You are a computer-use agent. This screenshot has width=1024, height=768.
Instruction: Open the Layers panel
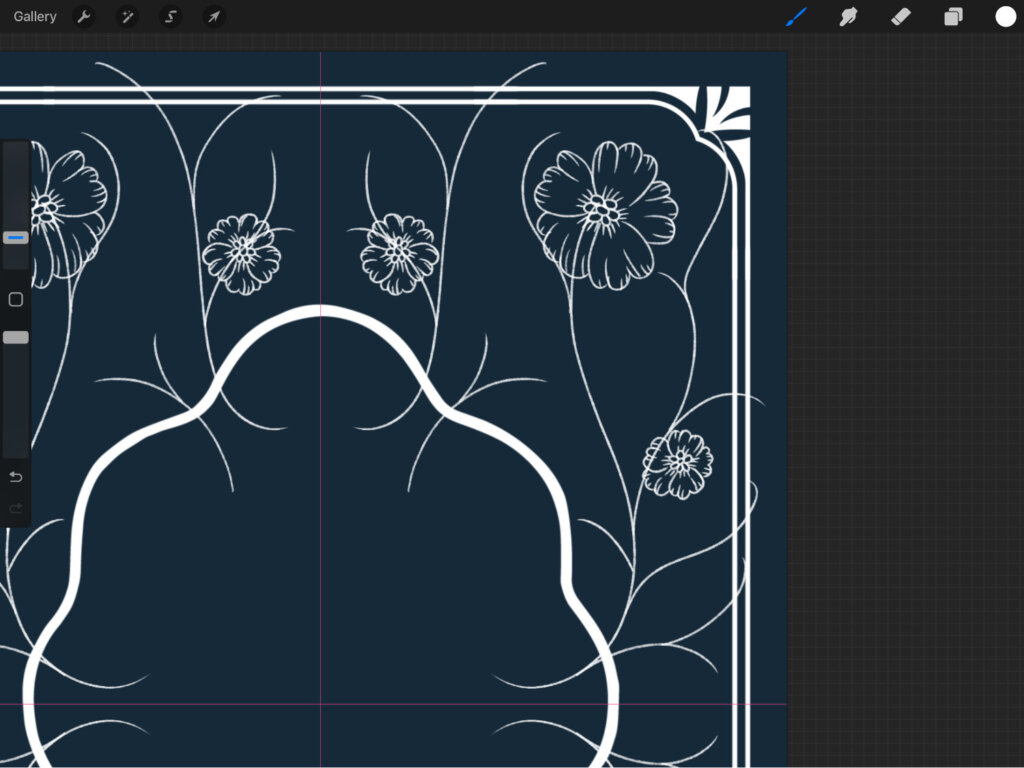pos(953,17)
